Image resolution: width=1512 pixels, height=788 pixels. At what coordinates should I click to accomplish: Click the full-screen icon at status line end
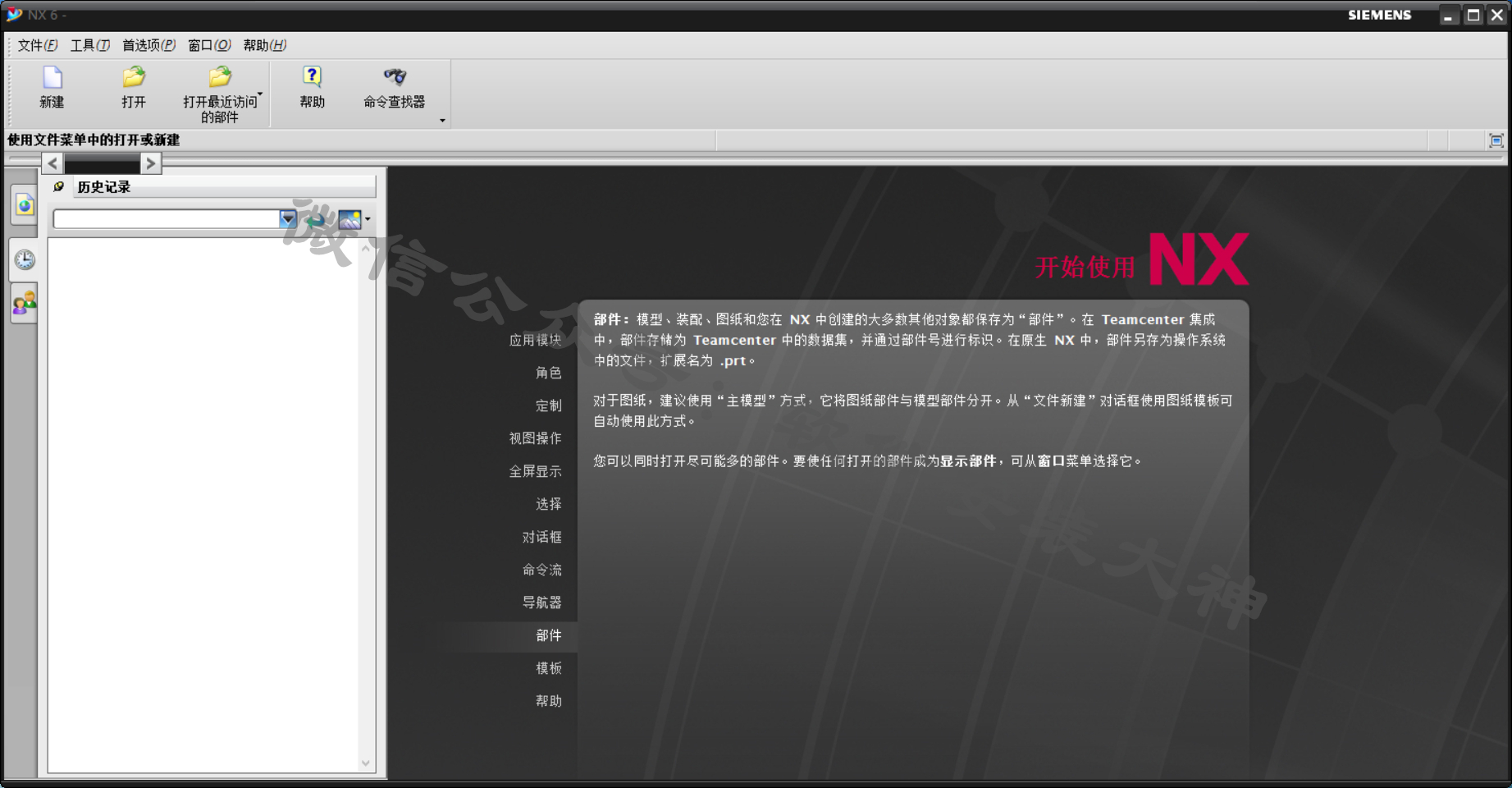pos(1496,140)
